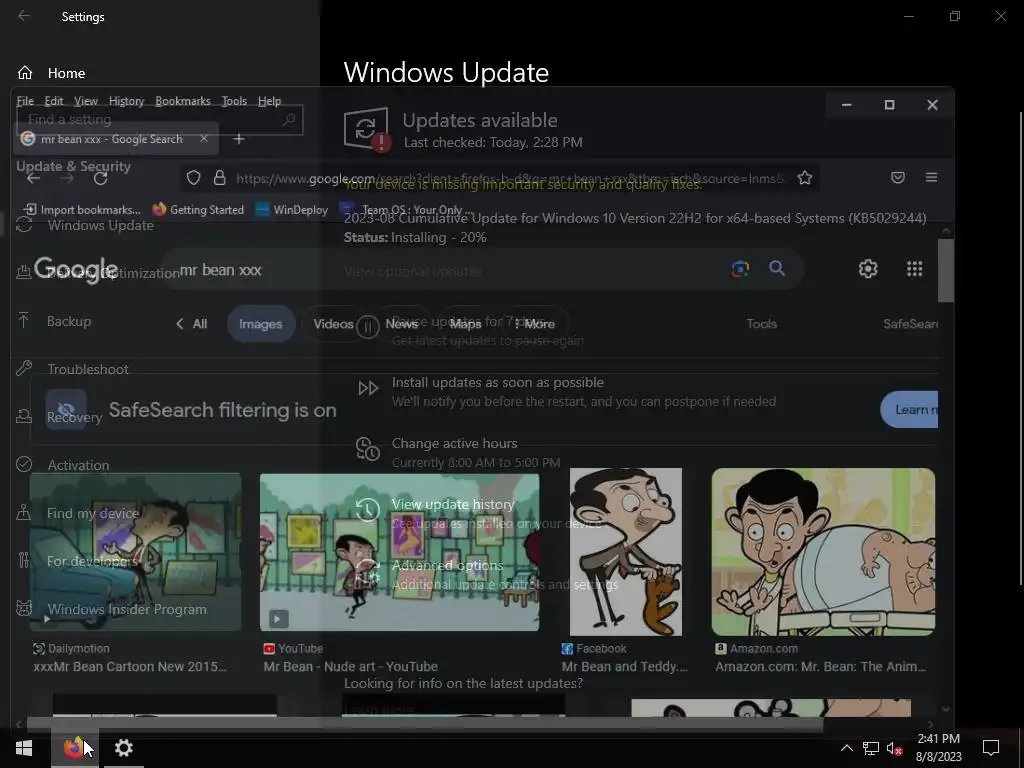
Task: Open Firefox Tools menu
Action: 234,101
